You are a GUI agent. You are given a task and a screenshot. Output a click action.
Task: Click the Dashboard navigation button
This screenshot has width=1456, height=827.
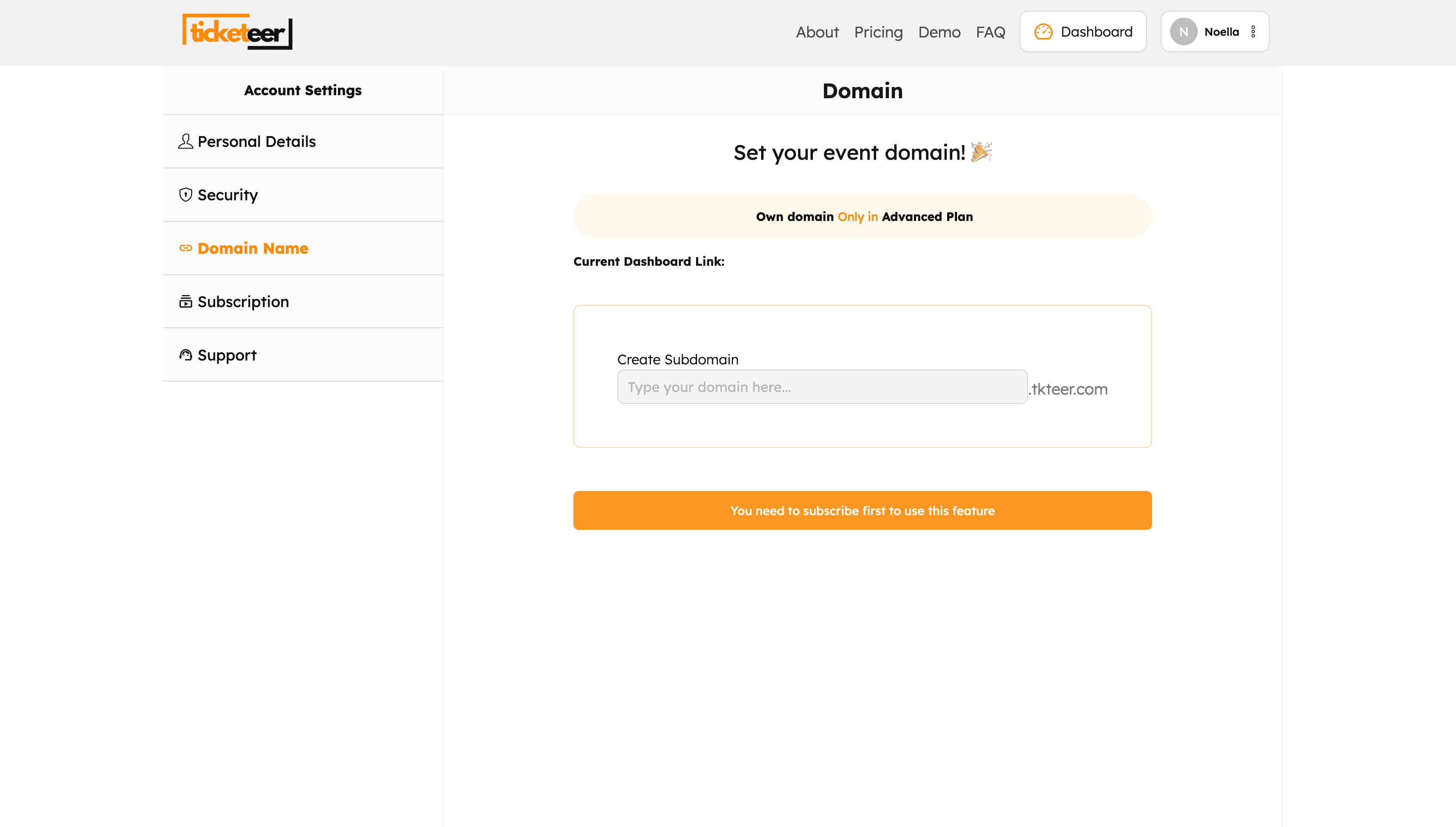tap(1083, 31)
